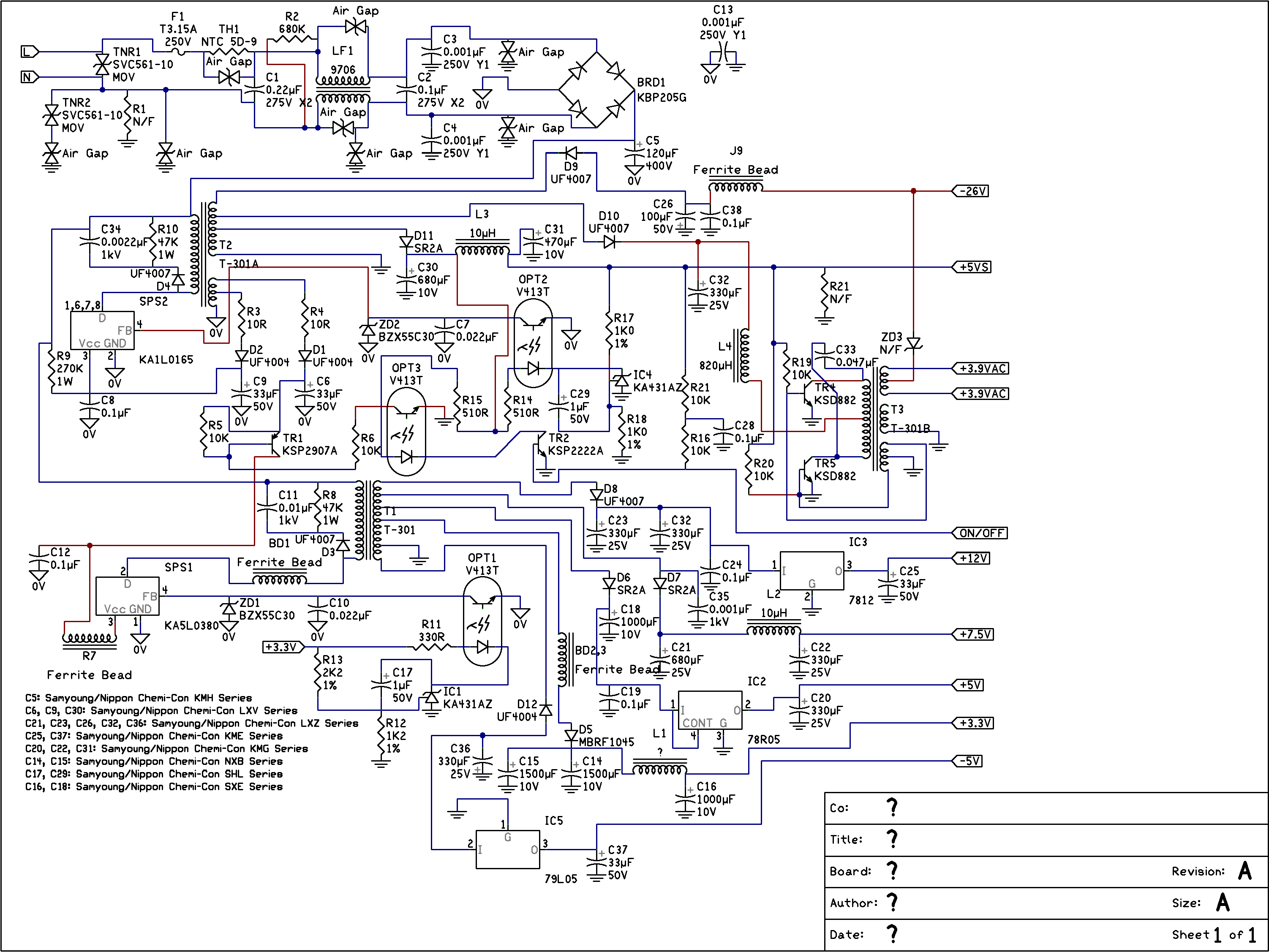Click the OPT1 V413T optocoupler symbol

tap(482, 621)
